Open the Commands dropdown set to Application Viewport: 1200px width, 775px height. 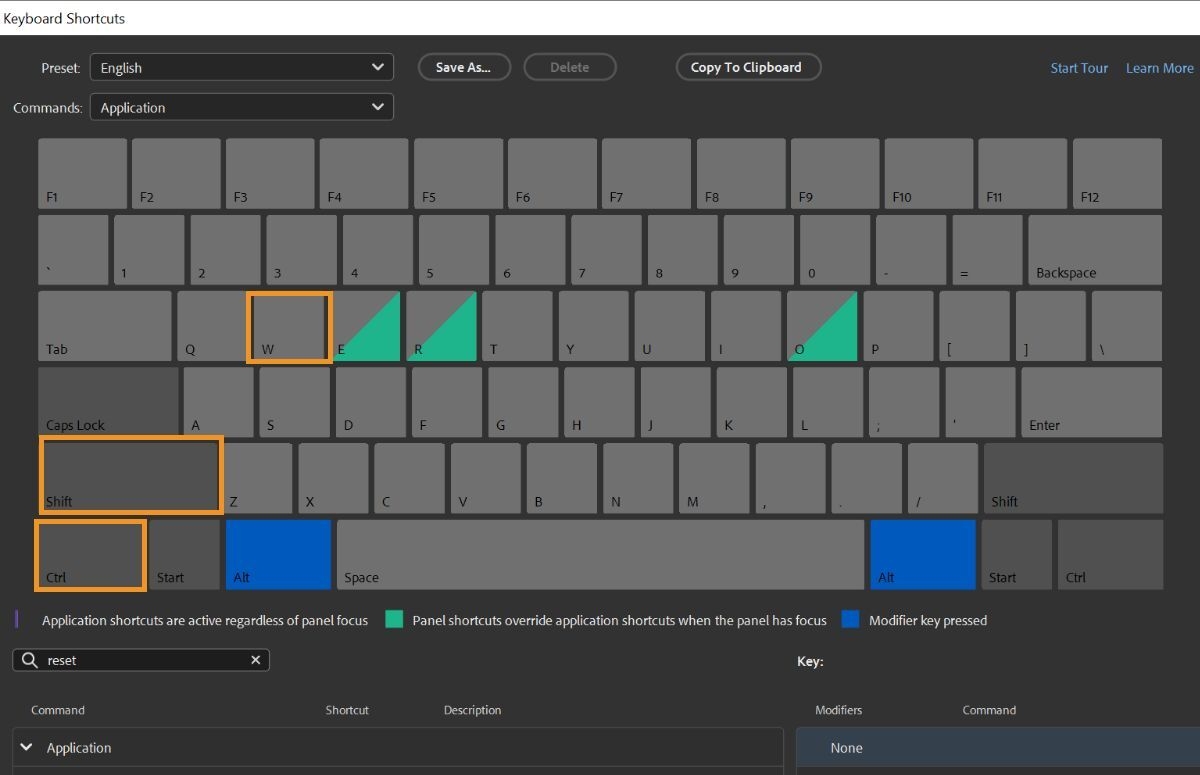241,107
